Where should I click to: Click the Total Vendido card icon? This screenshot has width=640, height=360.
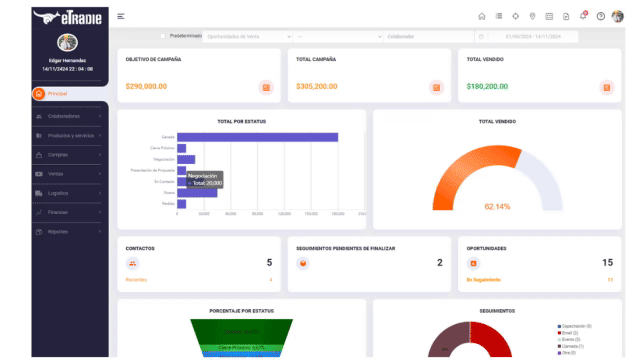pos(607,87)
